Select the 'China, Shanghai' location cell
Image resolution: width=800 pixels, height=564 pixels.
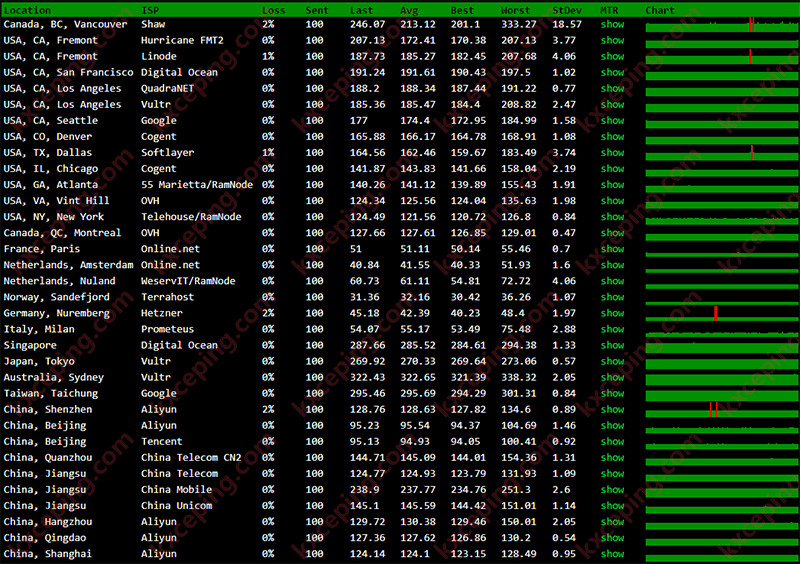47,554
